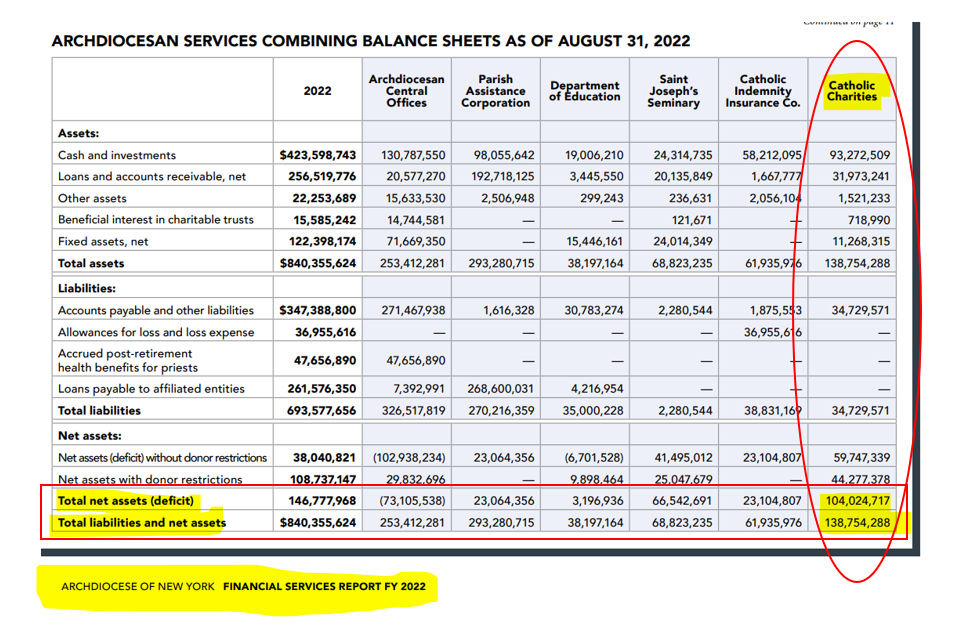976x635 pixels.
Task: Select "Net assets with donor restrictions" label
Action: tap(150, 479)
